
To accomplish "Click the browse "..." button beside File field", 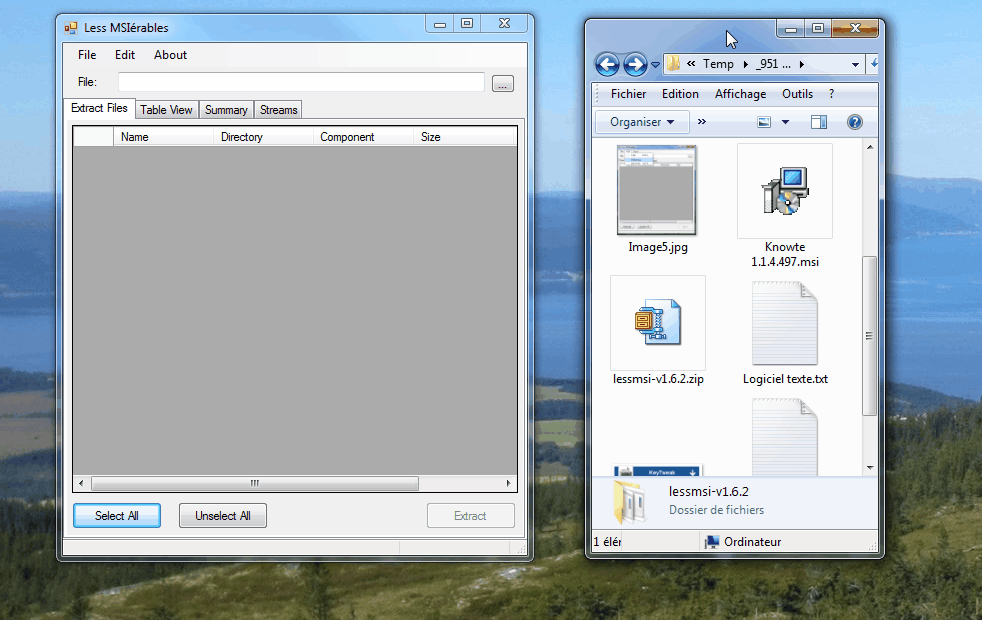I will tap(503, 84).
